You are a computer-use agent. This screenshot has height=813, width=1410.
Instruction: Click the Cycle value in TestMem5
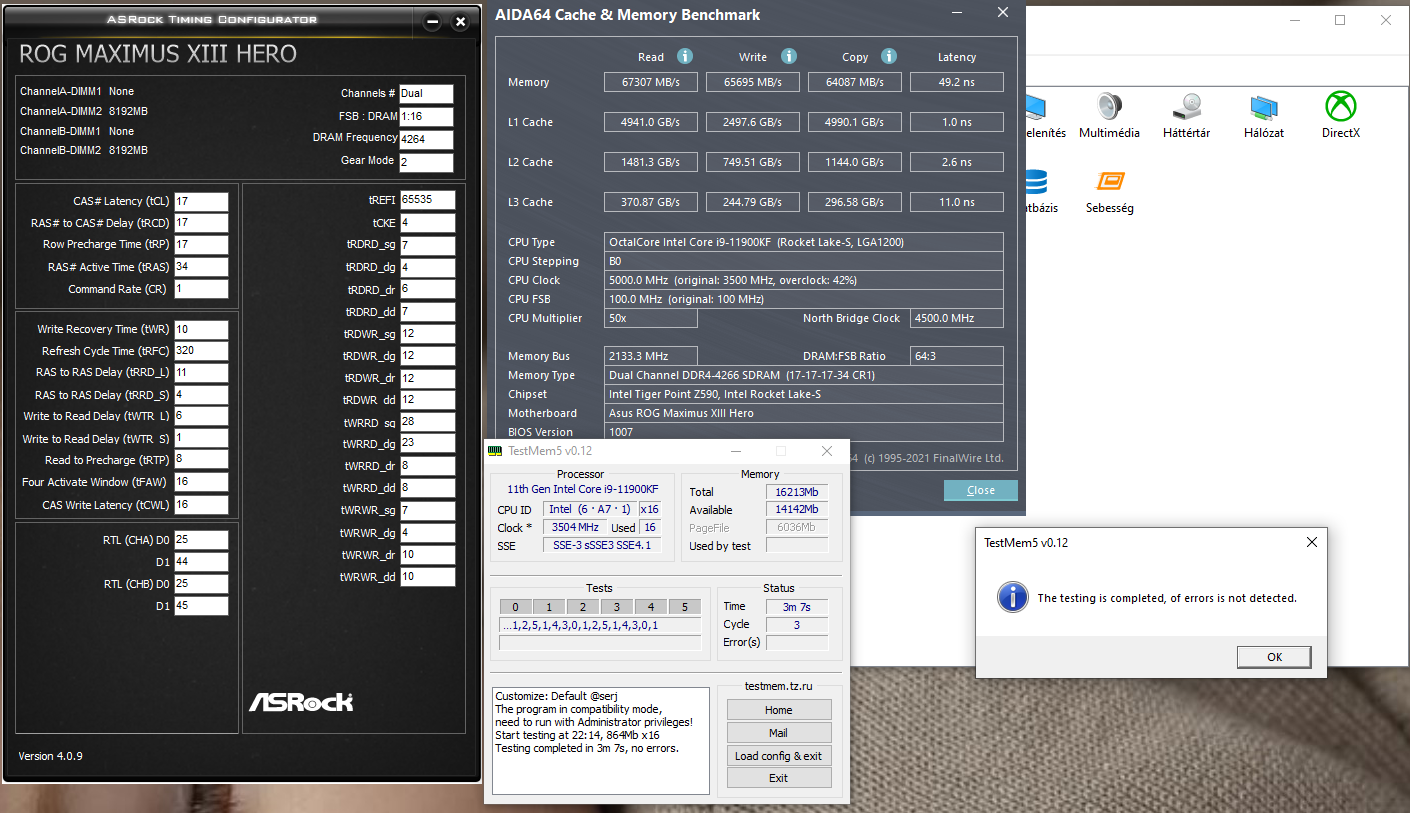(x=797, y=625)
